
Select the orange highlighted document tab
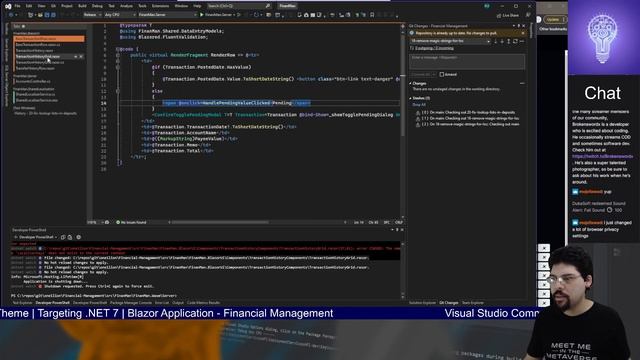point(49,39)
